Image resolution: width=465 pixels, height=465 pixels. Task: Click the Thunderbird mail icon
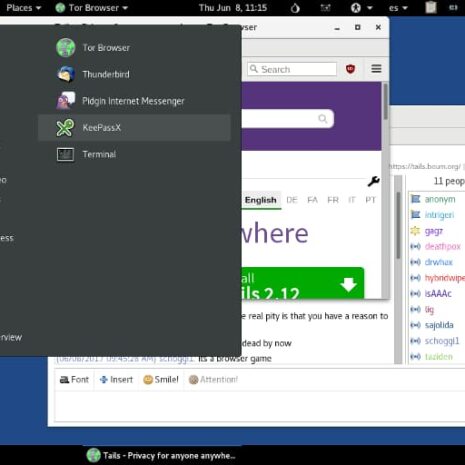(x=65, y=74)
